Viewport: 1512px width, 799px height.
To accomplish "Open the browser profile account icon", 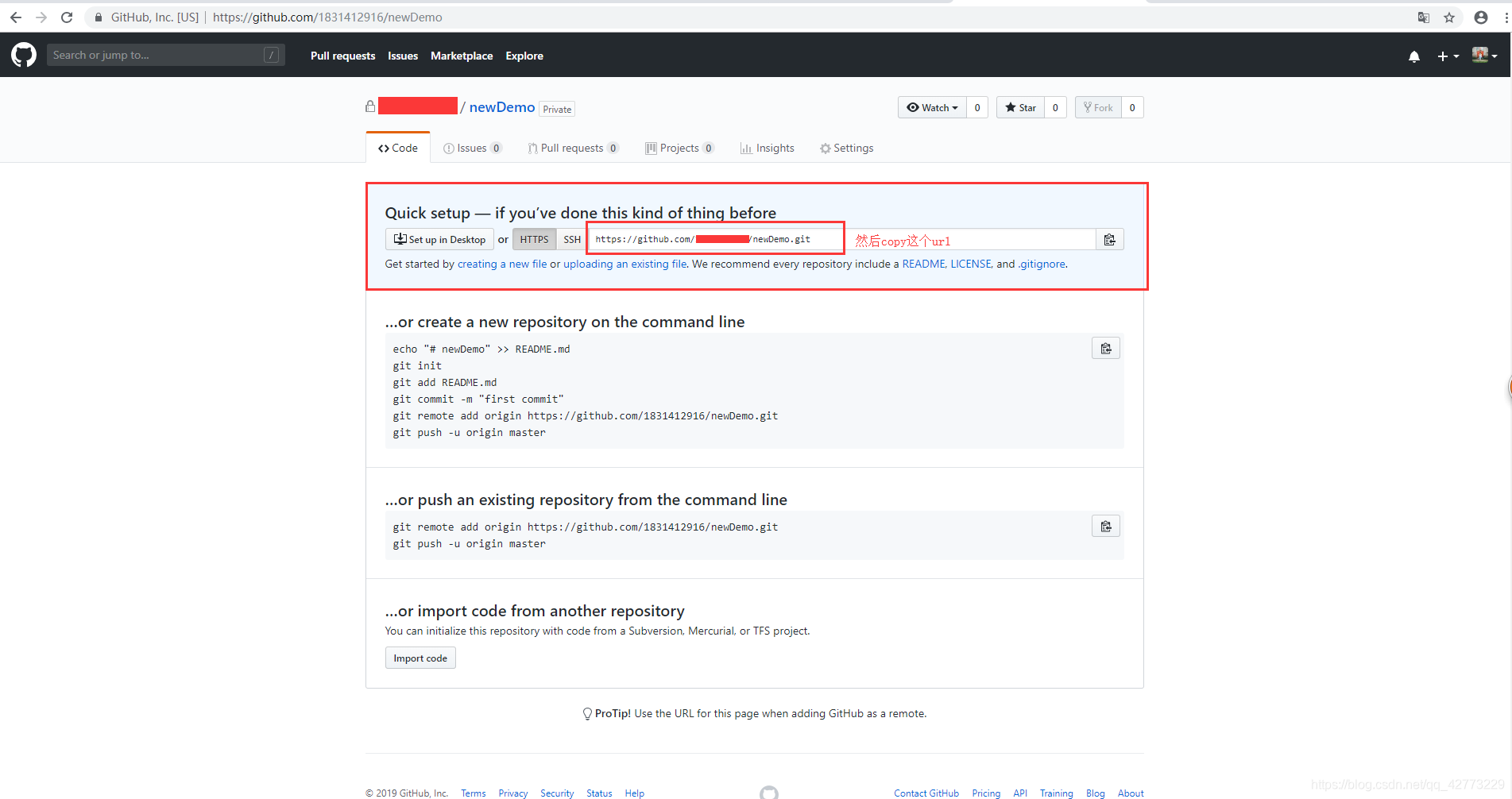I will [1481, 17].
